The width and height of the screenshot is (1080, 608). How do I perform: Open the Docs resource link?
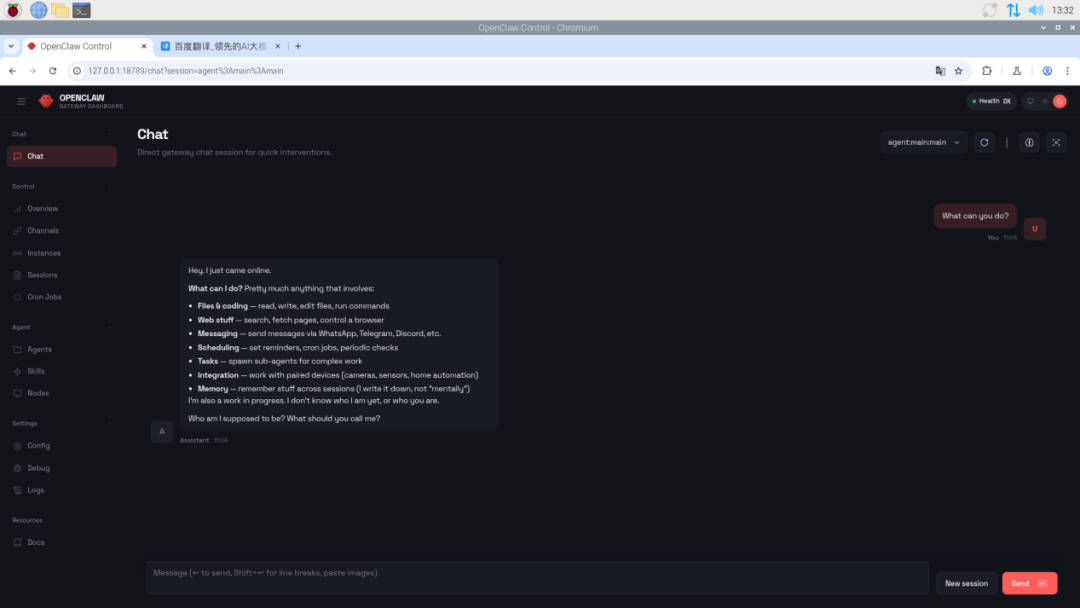(62, 543)
